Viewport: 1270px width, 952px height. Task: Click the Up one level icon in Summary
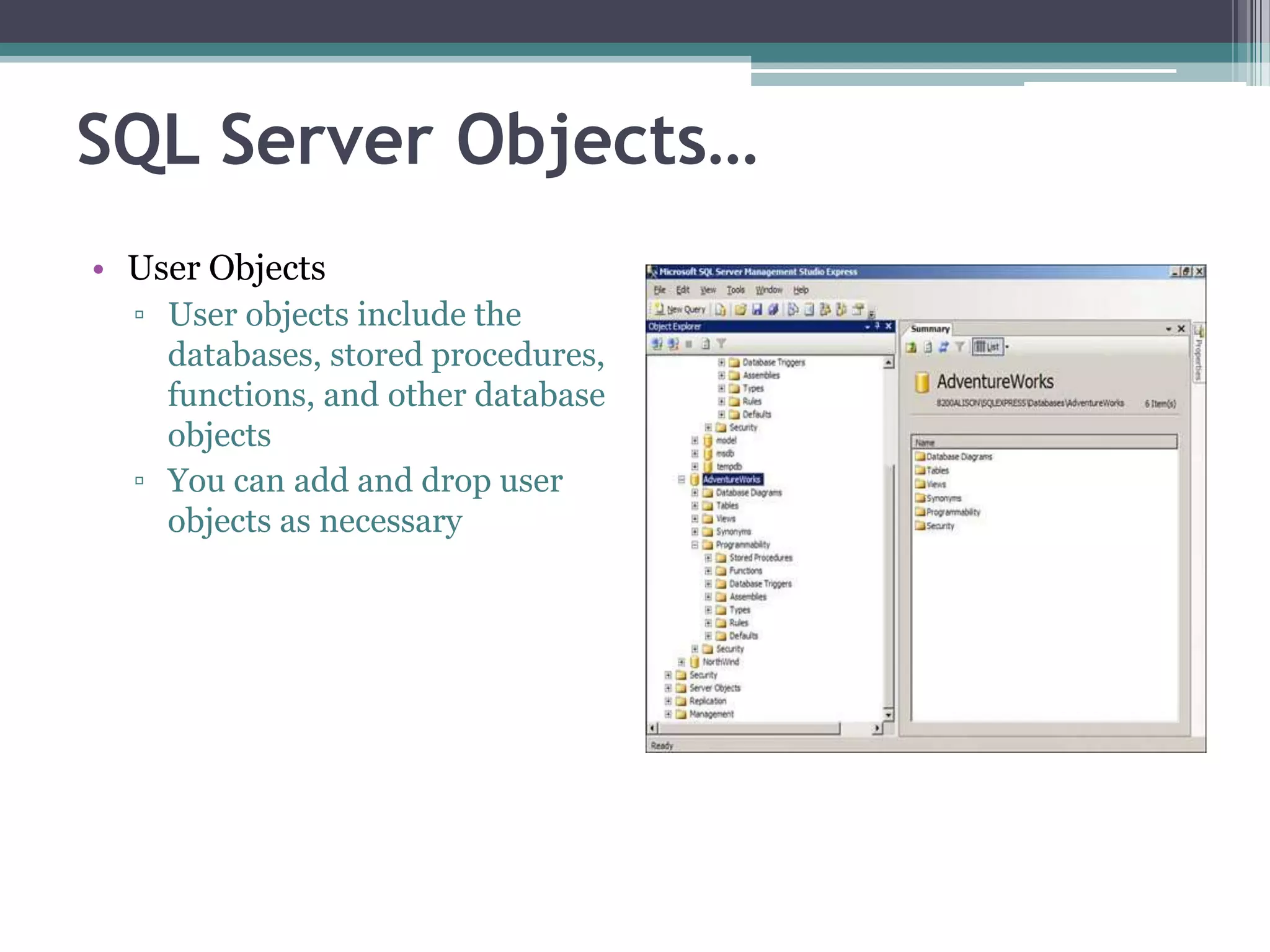tap(911, 347)
